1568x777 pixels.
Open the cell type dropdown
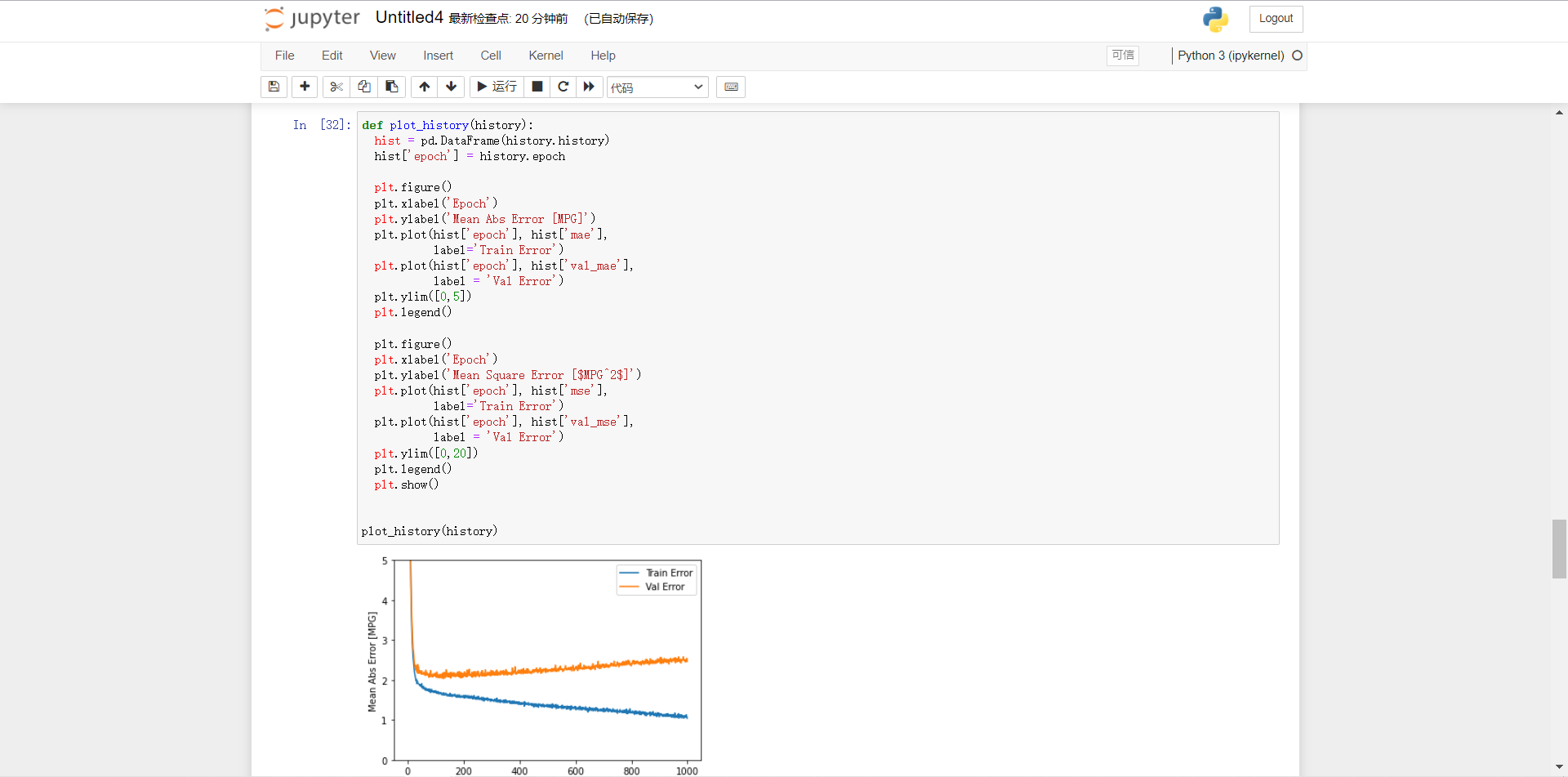tap(657, 87)
